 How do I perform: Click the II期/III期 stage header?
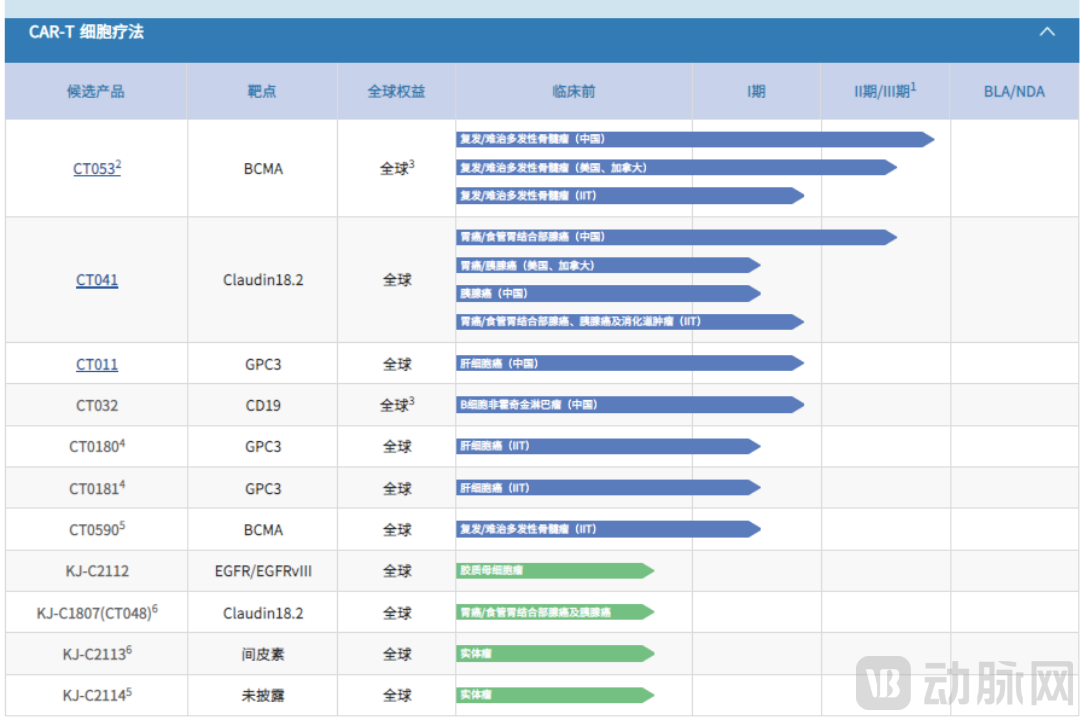click(885, 92)
